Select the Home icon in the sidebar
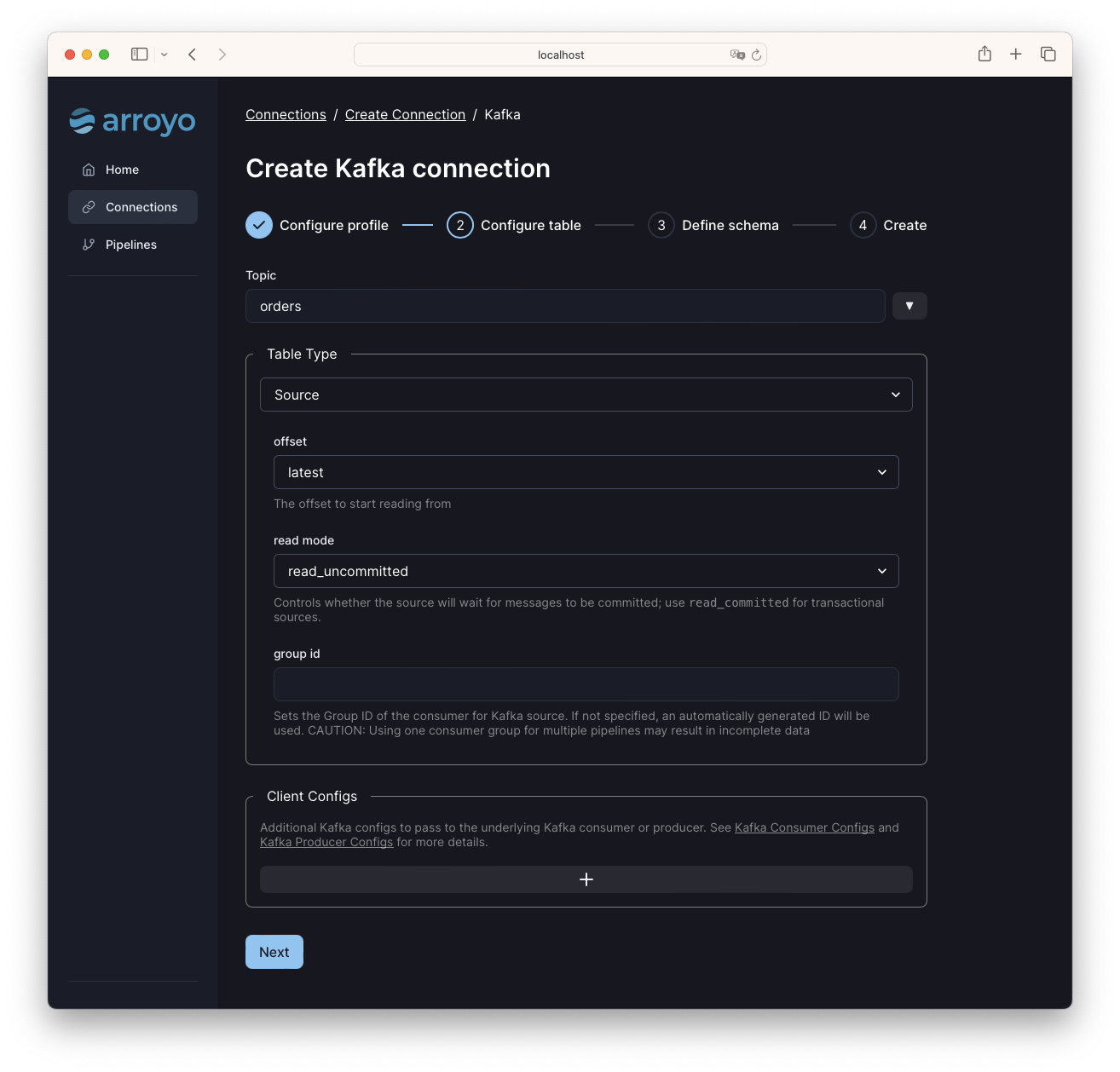1120x1072 pixels. click(89, 170)
